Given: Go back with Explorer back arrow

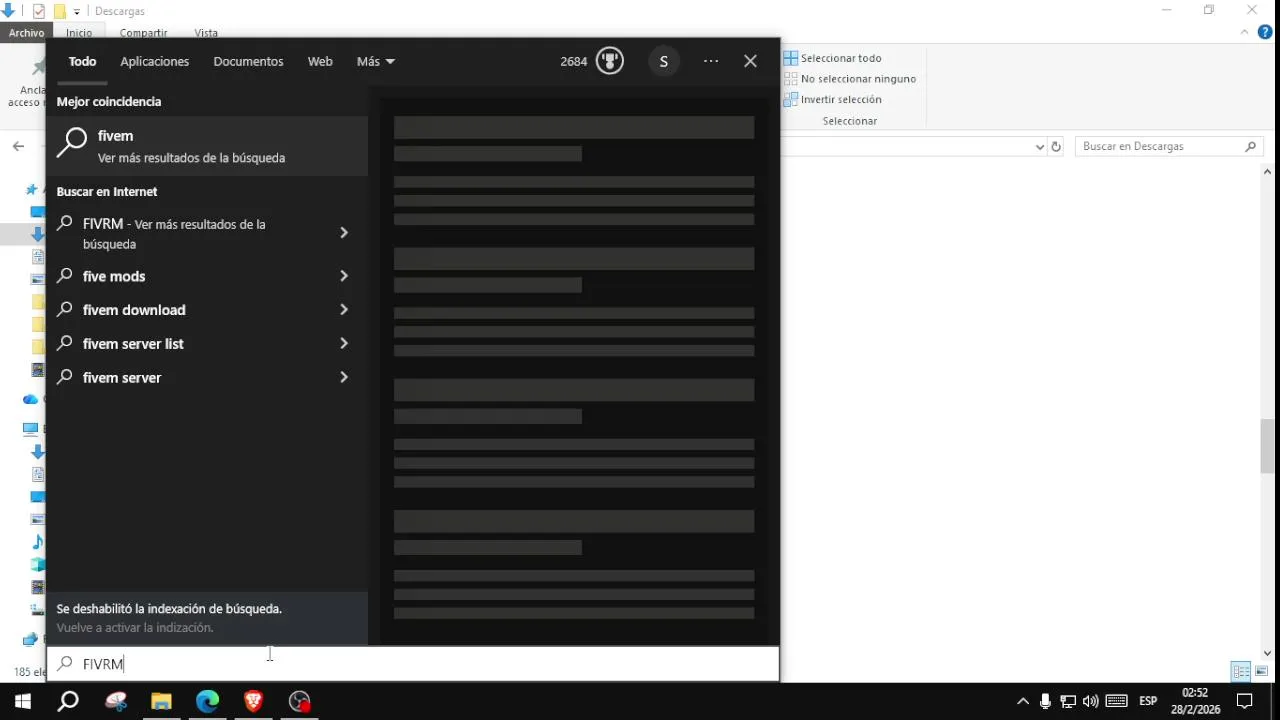Looking at the screenshot, I should 18,146.
